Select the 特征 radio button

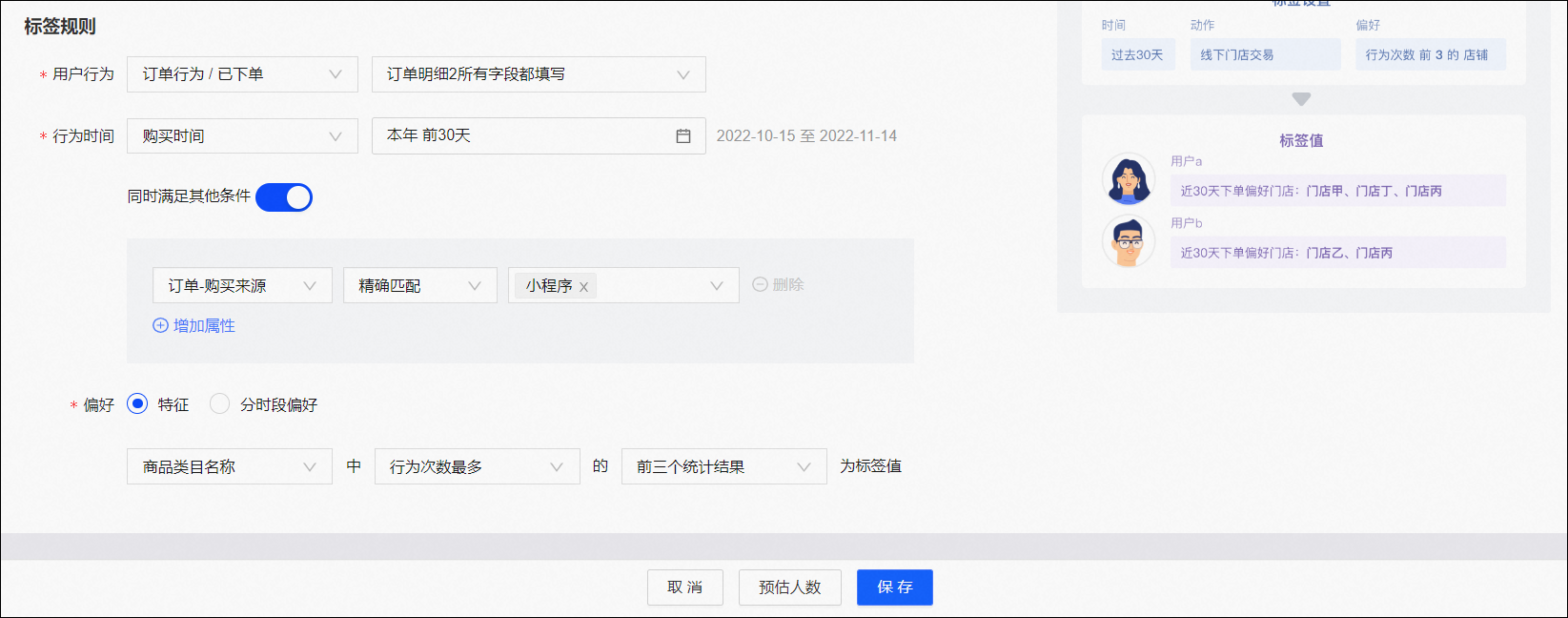click(x=137, y=404)
